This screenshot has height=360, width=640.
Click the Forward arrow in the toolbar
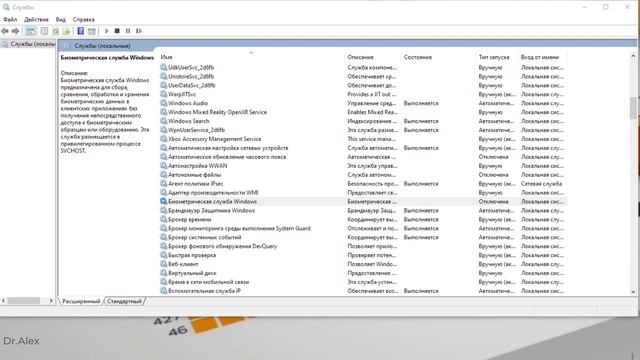pos(16,31)
